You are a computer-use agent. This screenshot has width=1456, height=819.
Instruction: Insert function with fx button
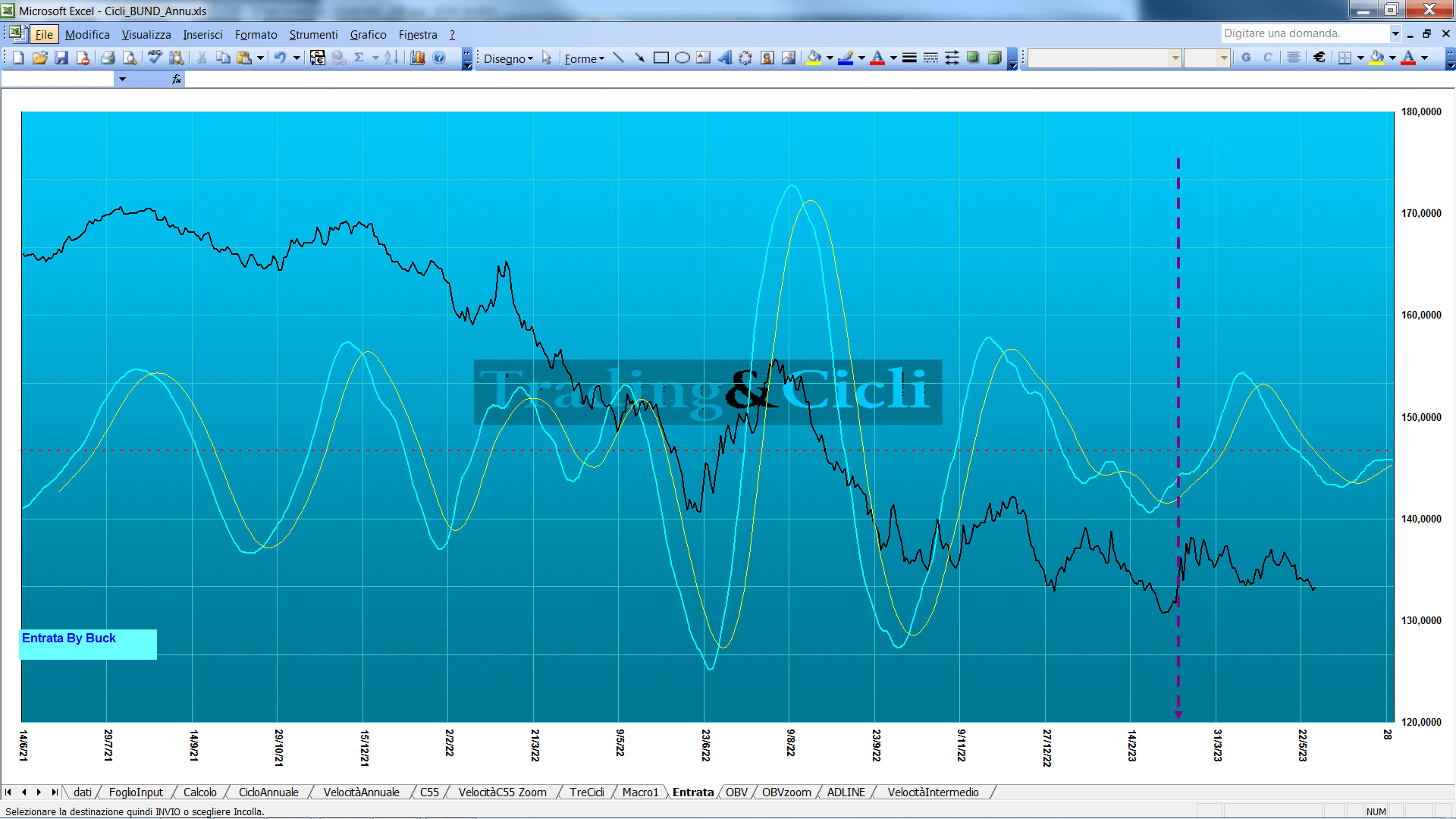177,79
